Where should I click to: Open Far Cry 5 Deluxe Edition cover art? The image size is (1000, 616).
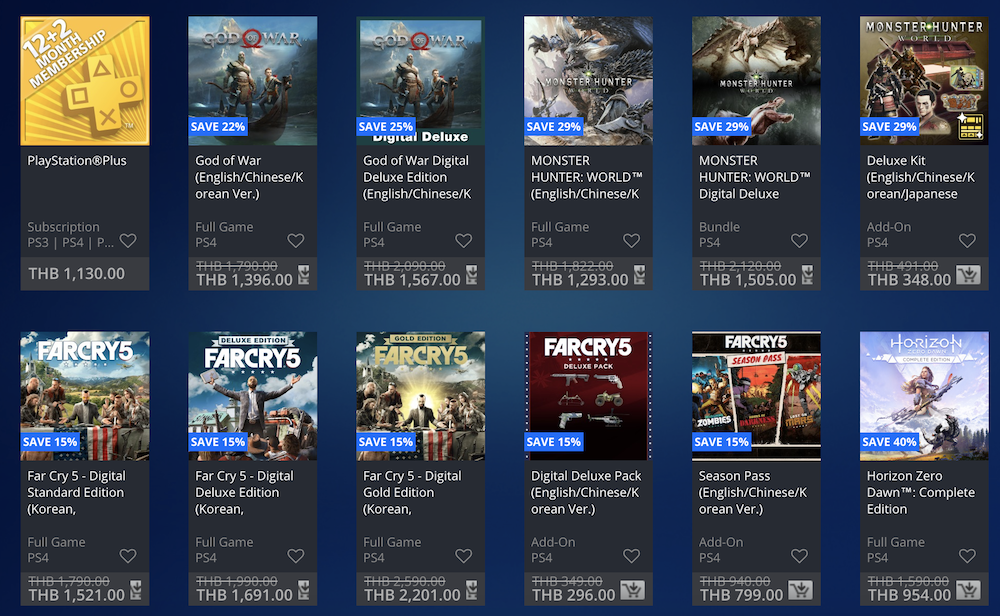click(x=253, y=396)
